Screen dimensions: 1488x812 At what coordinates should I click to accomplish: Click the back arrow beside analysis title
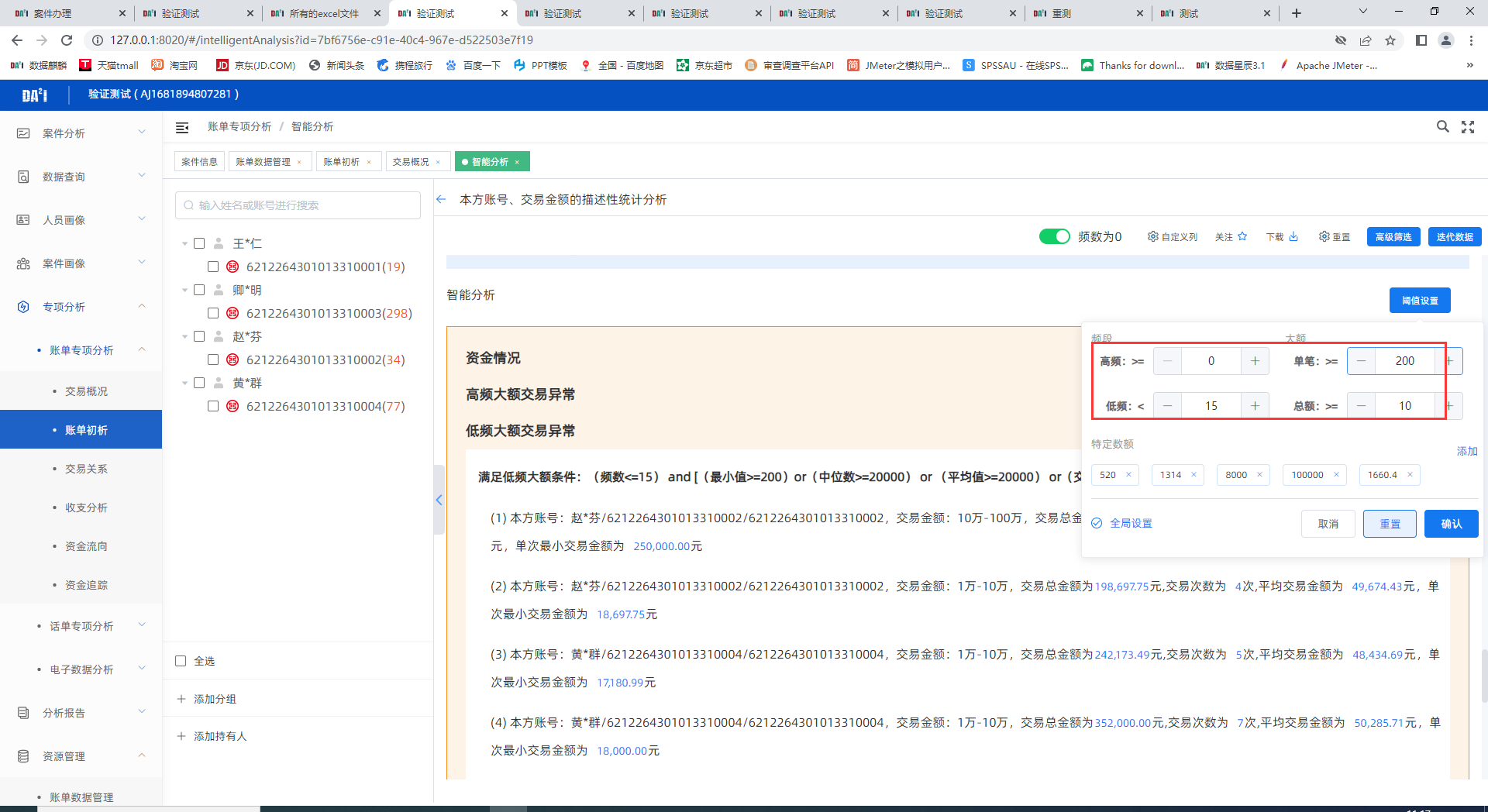click(x=441, y=199)
